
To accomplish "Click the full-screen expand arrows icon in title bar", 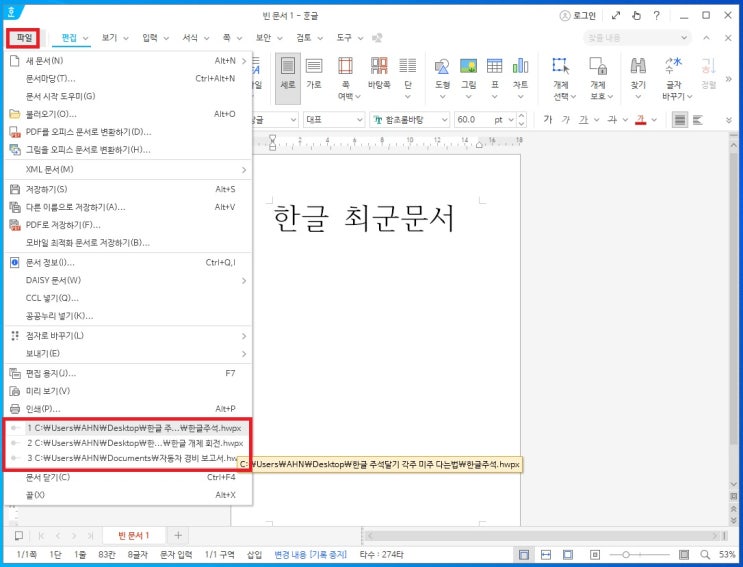I will [616, 16].
